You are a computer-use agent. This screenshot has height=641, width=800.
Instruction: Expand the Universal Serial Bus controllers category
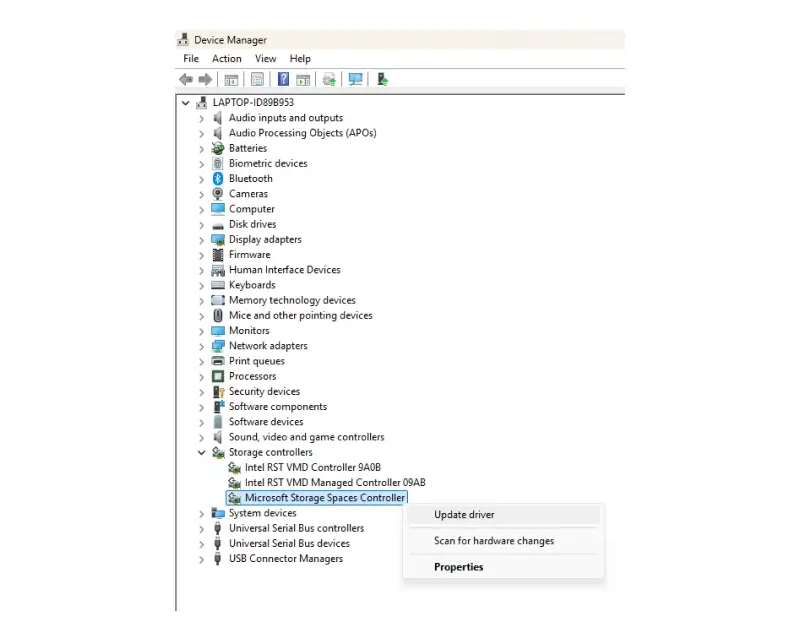click(202, 529)
